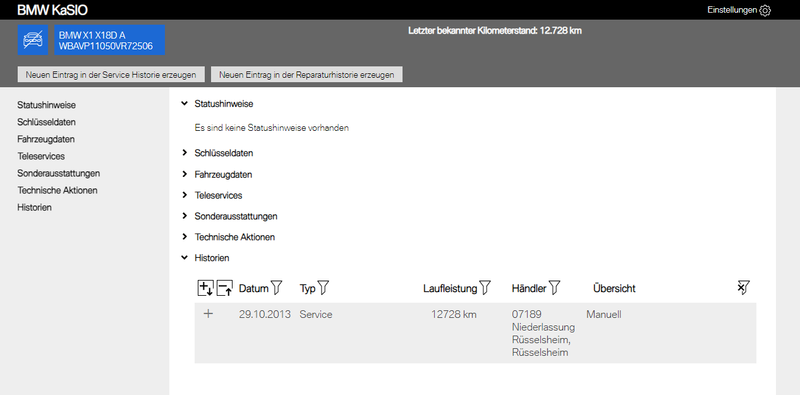800x395 pixels.
Task: Click 'Es sind keine Statushinweise vorhanden' message
Action: (271, 128)
